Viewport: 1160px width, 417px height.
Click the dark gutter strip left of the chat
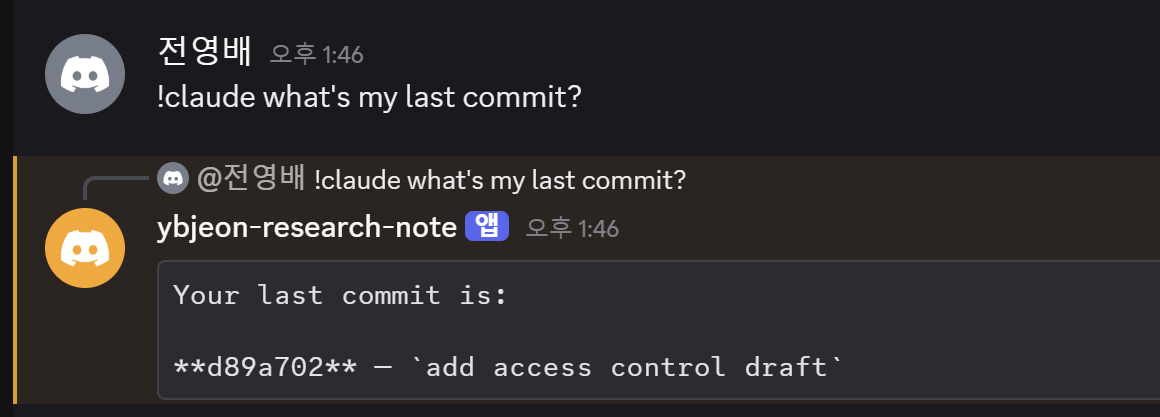tap(6, 208)
